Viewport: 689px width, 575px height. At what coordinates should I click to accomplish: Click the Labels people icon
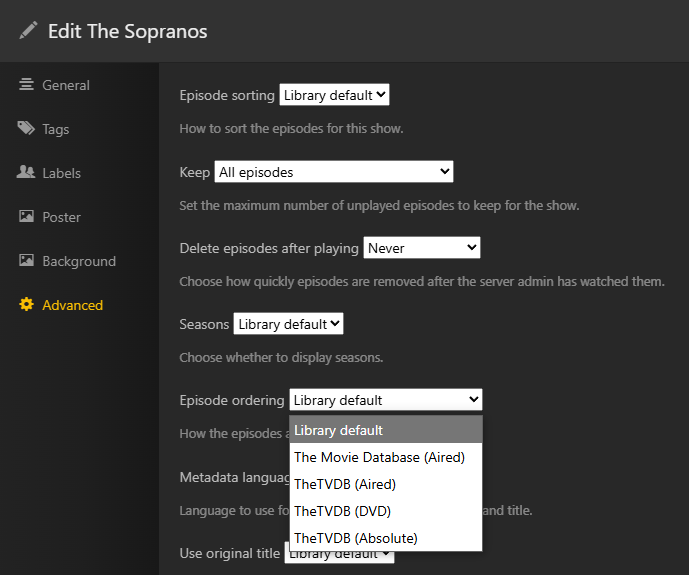click(26, 173)
